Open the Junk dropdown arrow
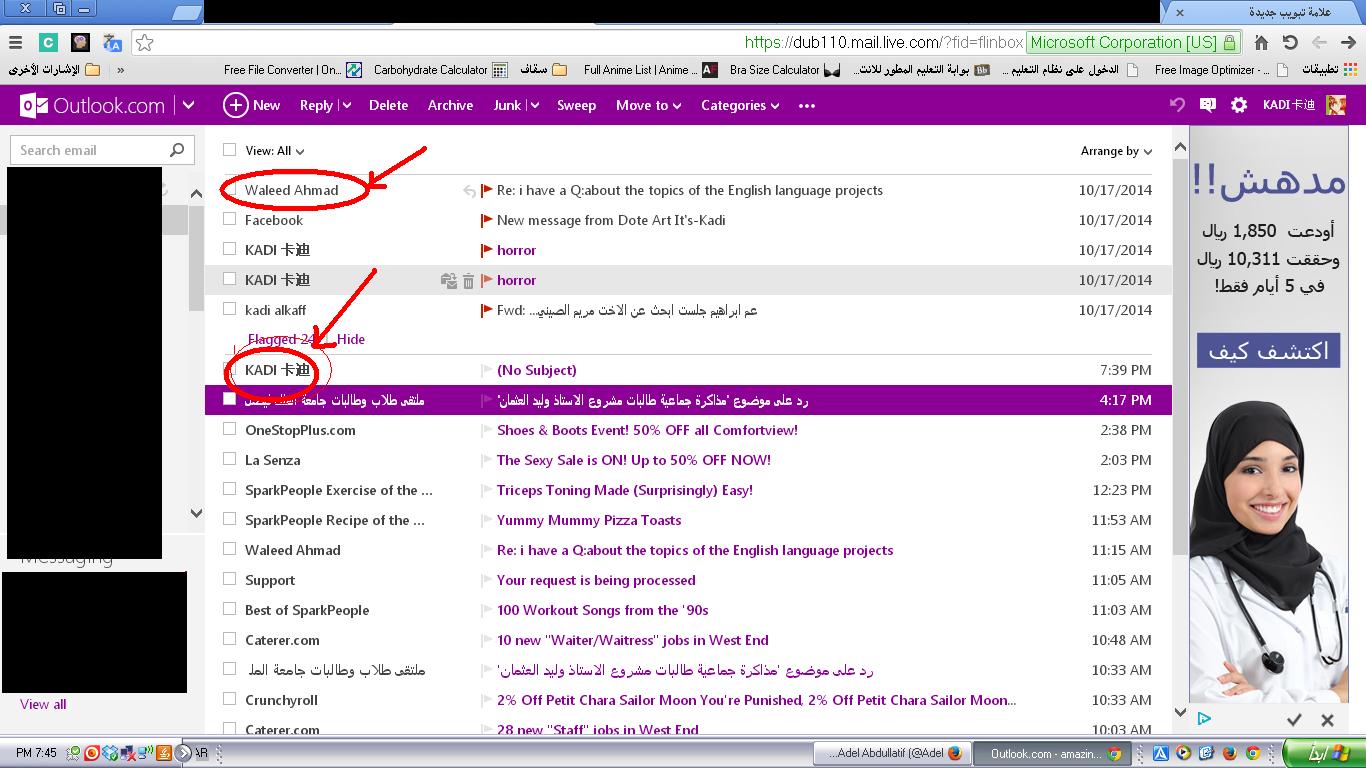 [534, 105]
